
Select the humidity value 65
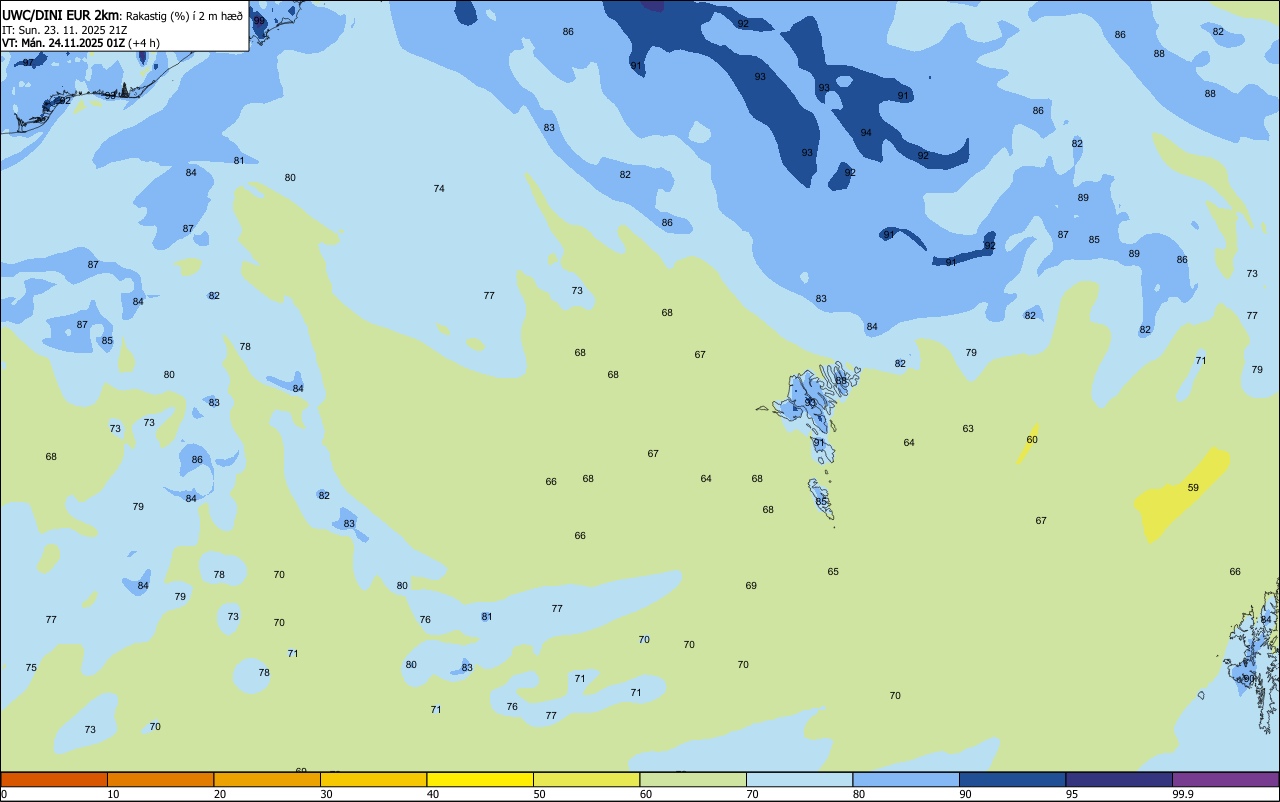click(x=833, y=572)
